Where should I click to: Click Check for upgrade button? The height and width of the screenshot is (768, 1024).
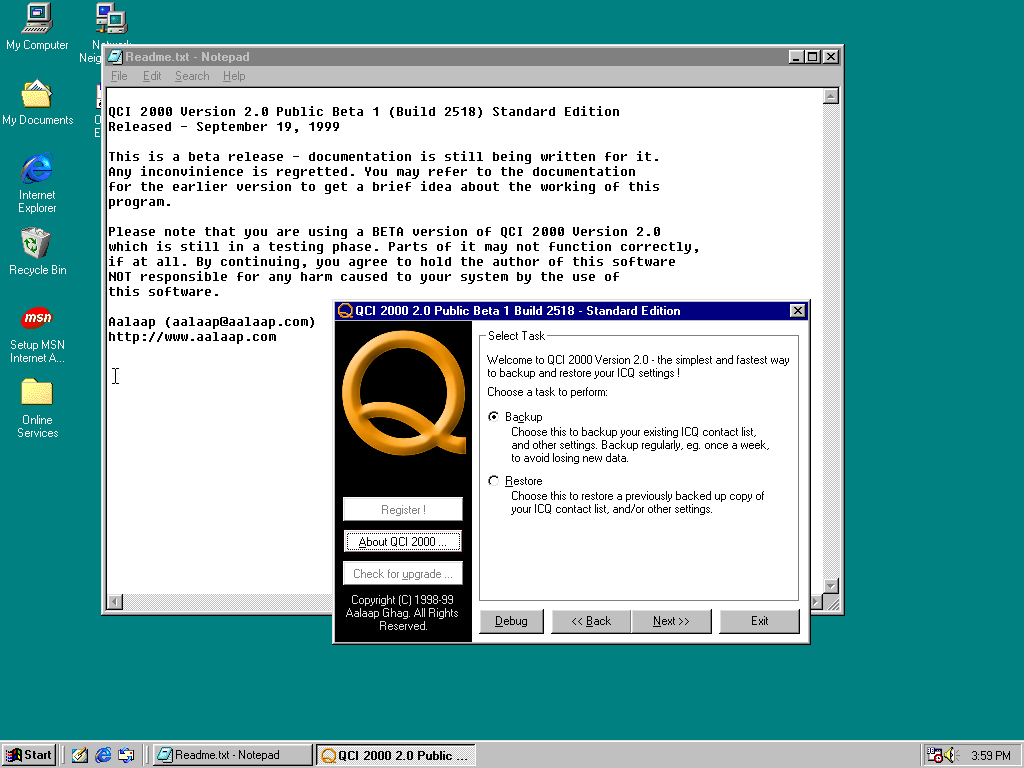coord(403,573)
